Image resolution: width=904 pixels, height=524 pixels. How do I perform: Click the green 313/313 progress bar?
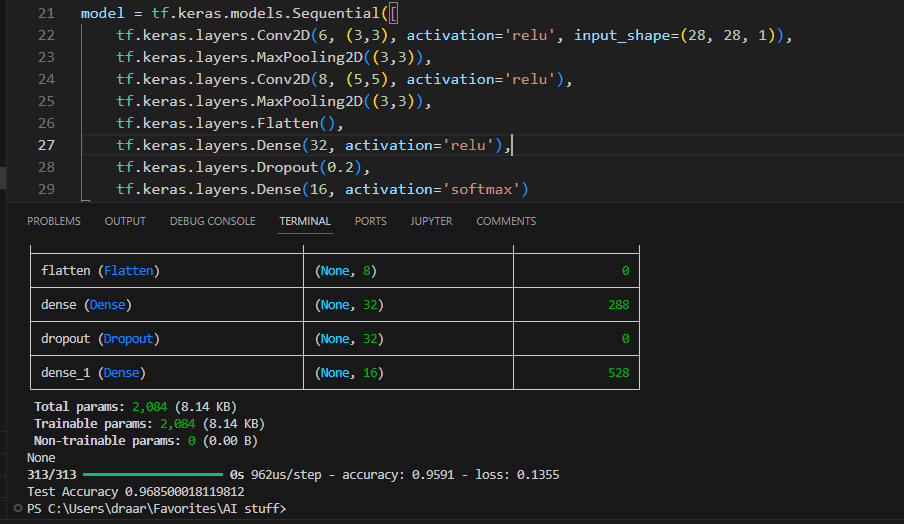(152, 475)
